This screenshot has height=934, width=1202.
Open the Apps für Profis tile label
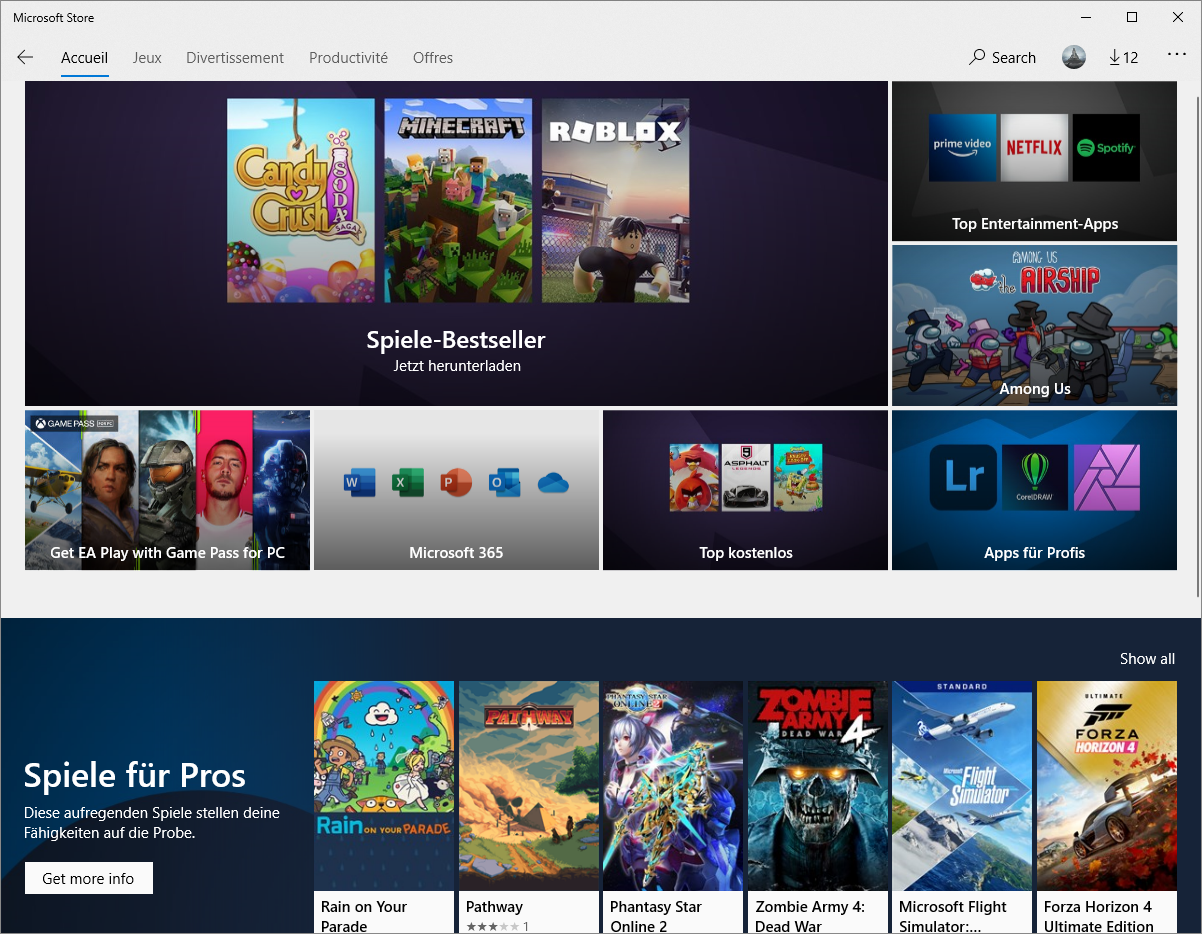point(1034,553)
